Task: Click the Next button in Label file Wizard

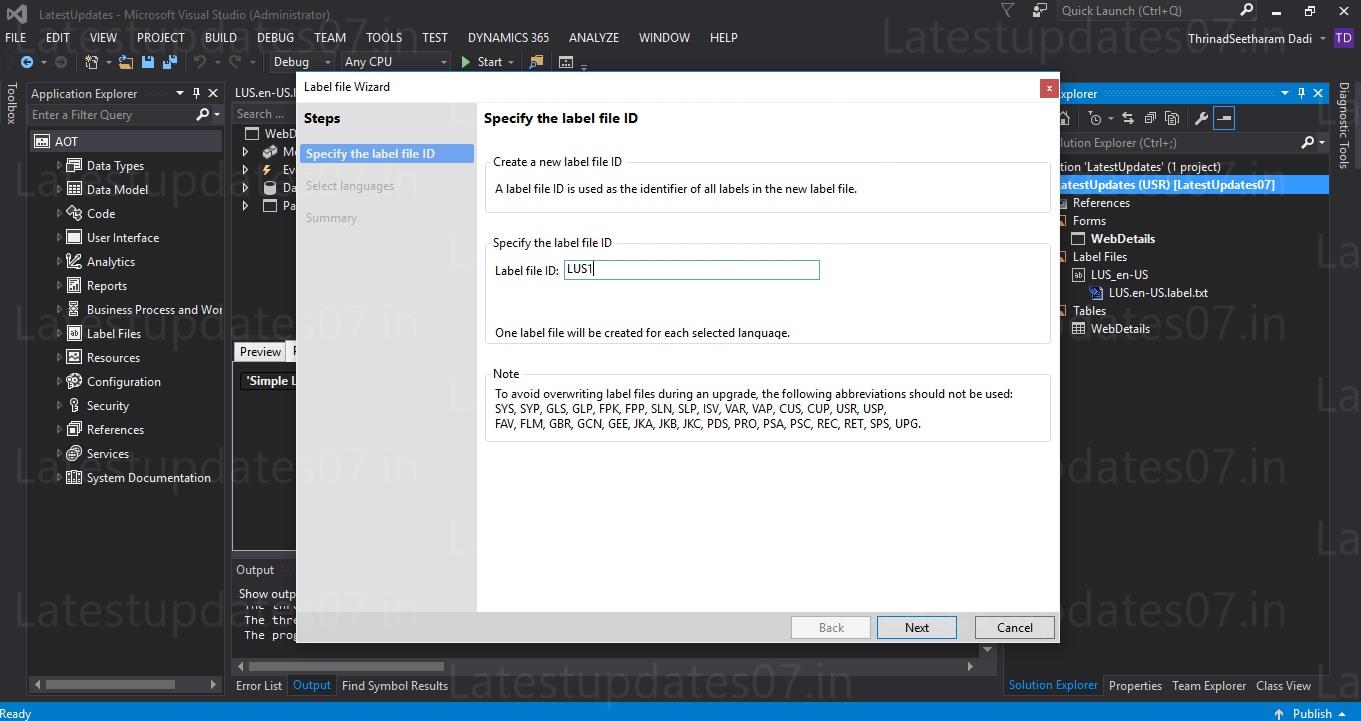Action: tap(915, 627)
